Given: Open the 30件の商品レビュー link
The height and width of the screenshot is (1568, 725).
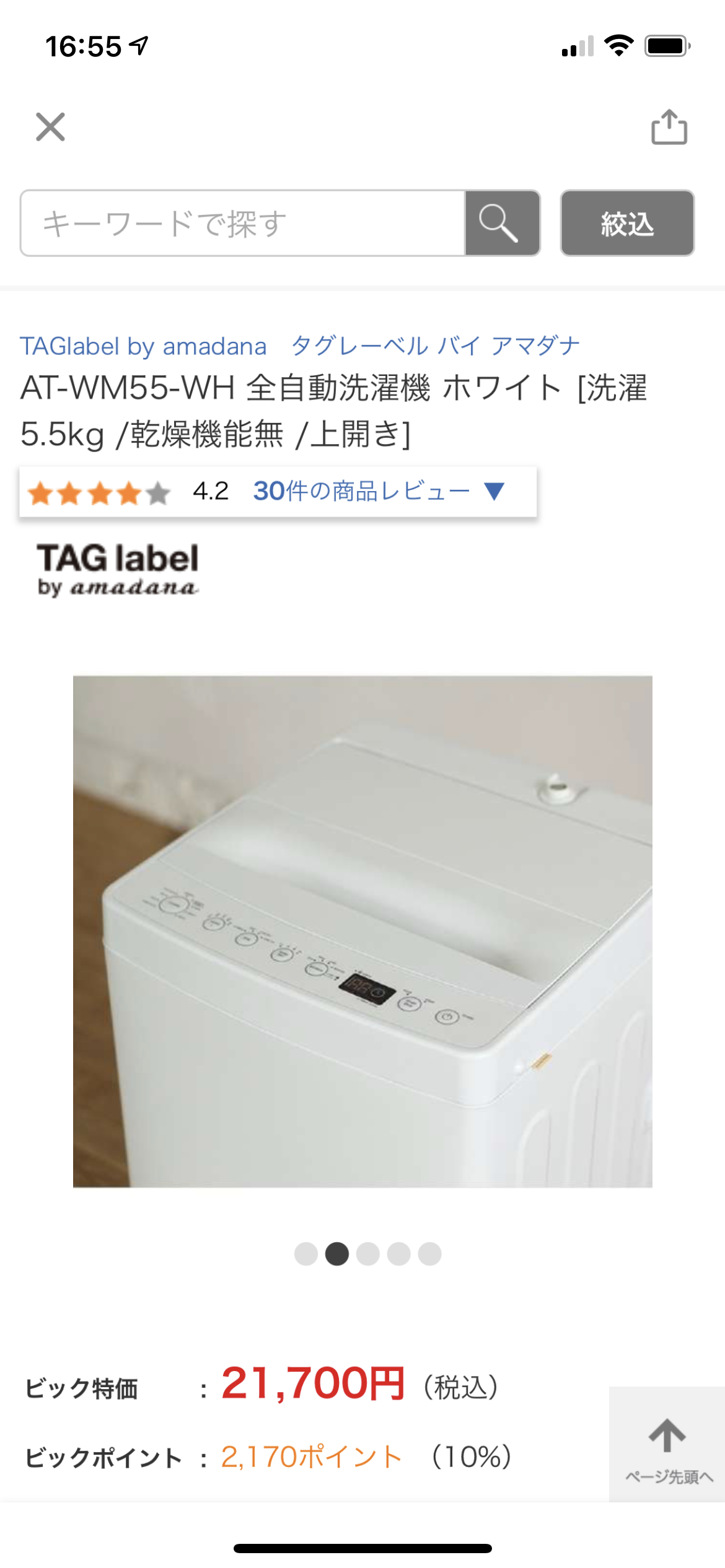Looking at the screenshot, I should click(x=361, y=491).
